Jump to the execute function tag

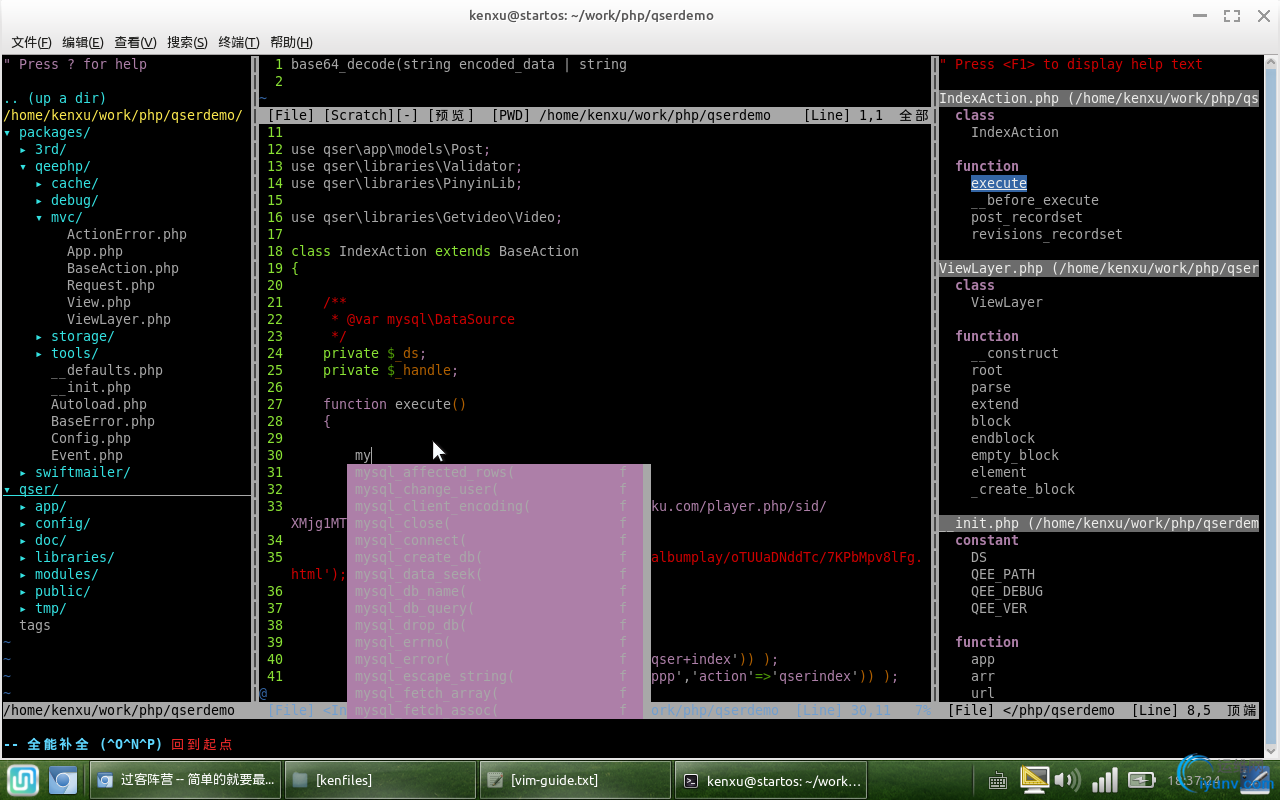pos(999,183)
